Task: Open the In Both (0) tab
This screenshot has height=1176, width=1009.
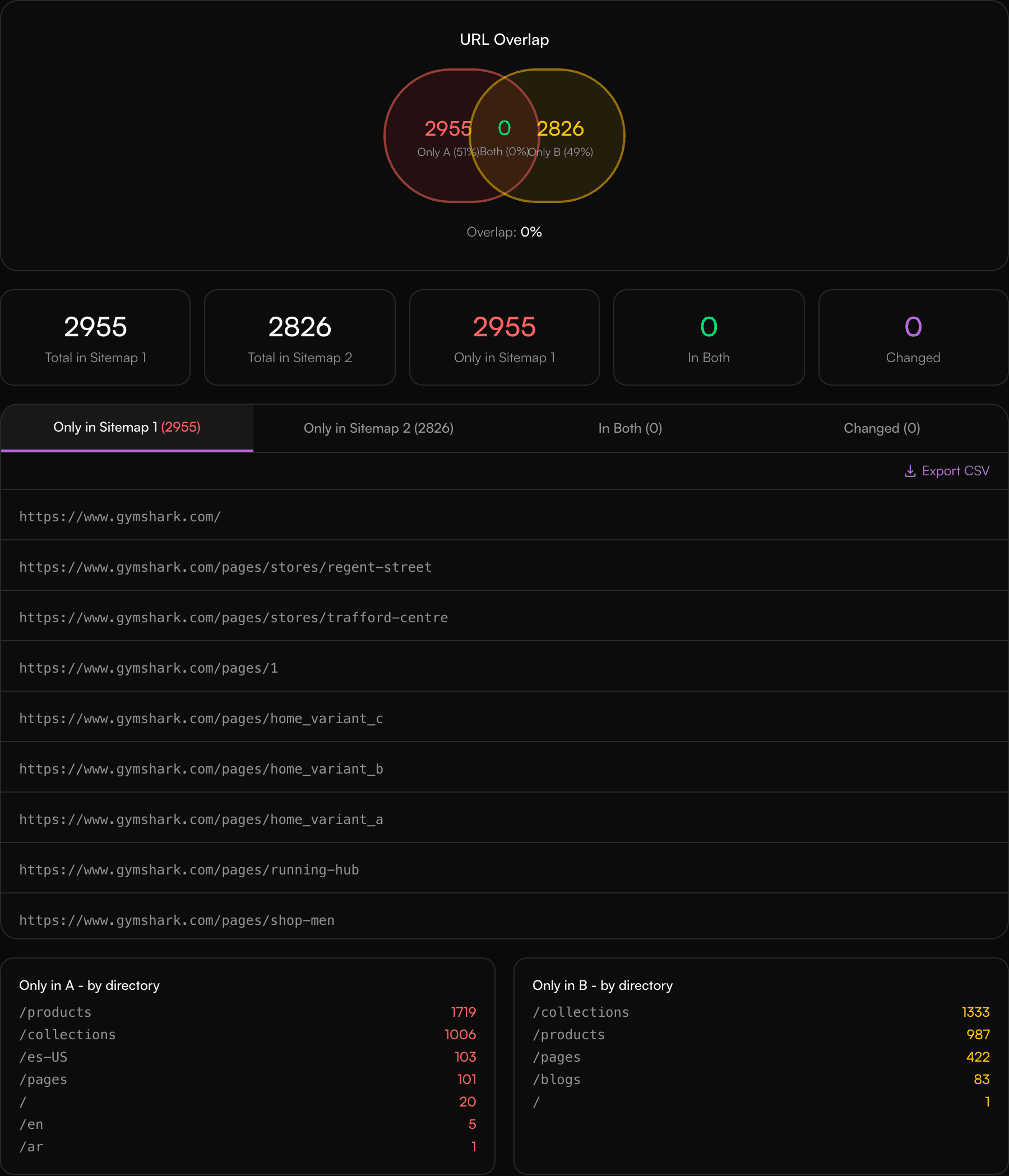Action: coord(630,428)
